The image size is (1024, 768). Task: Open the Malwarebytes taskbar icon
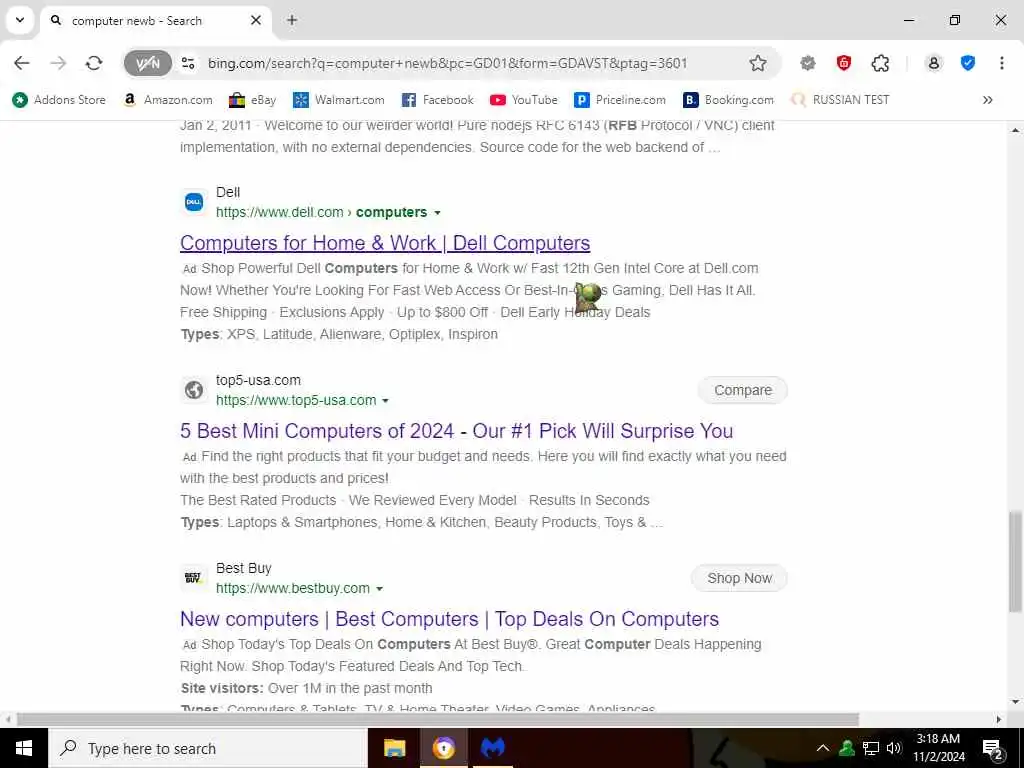493,748
